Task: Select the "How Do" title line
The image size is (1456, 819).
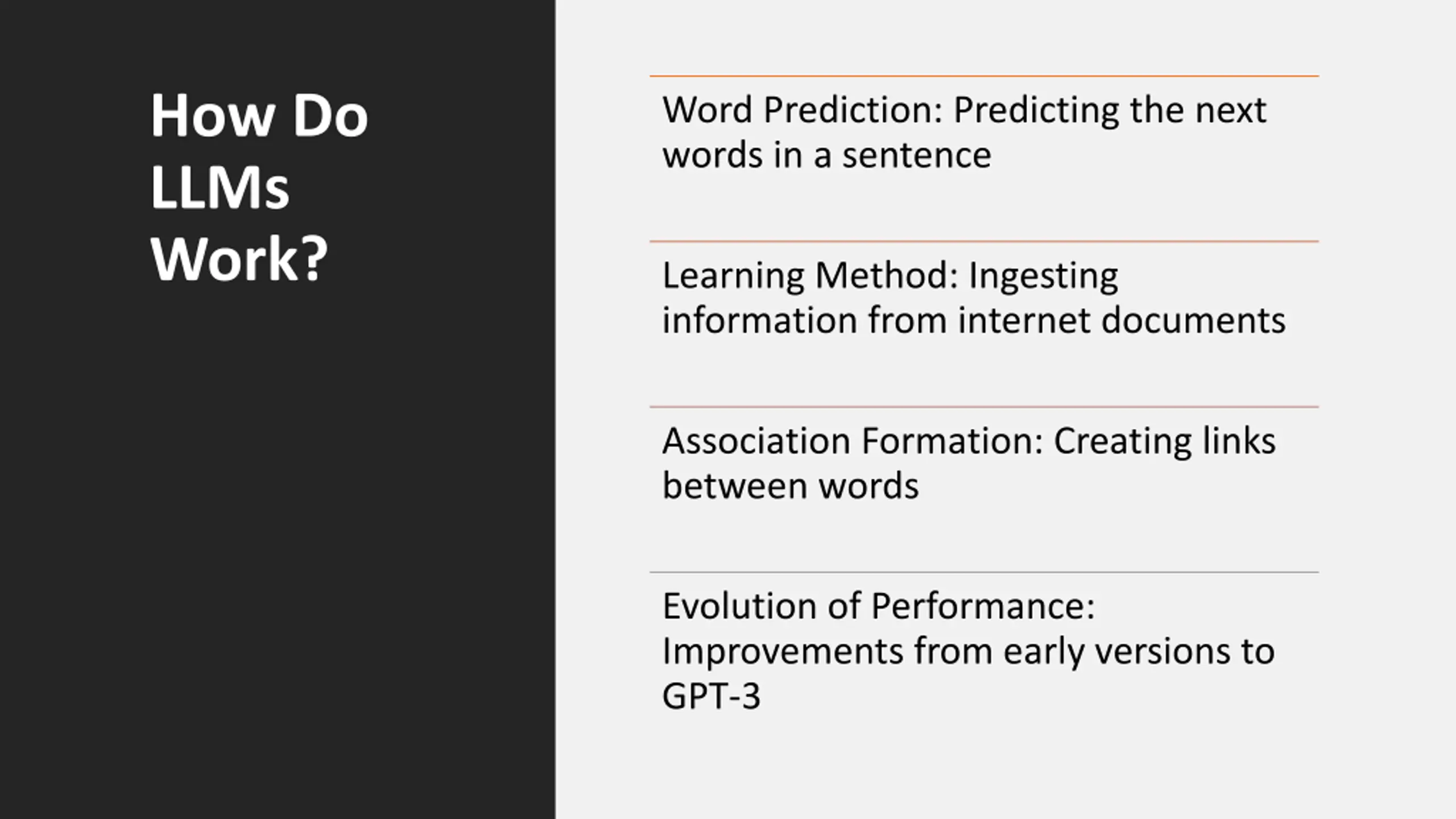Action: point(259,115)
